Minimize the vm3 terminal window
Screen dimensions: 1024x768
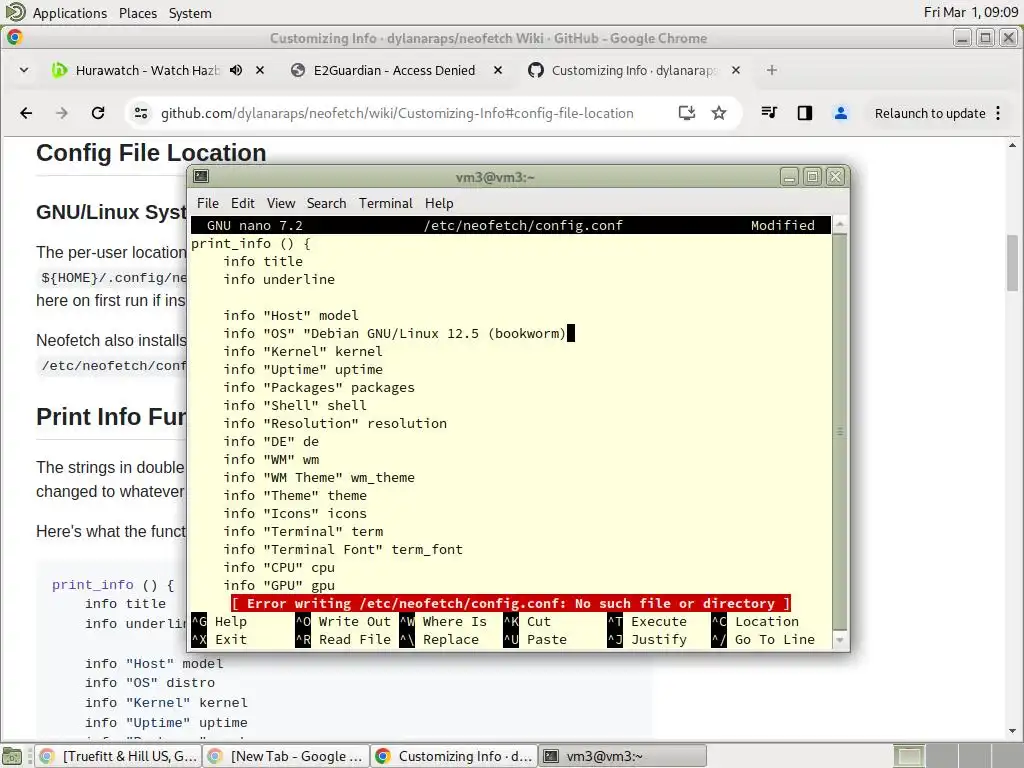pos(789,176)
